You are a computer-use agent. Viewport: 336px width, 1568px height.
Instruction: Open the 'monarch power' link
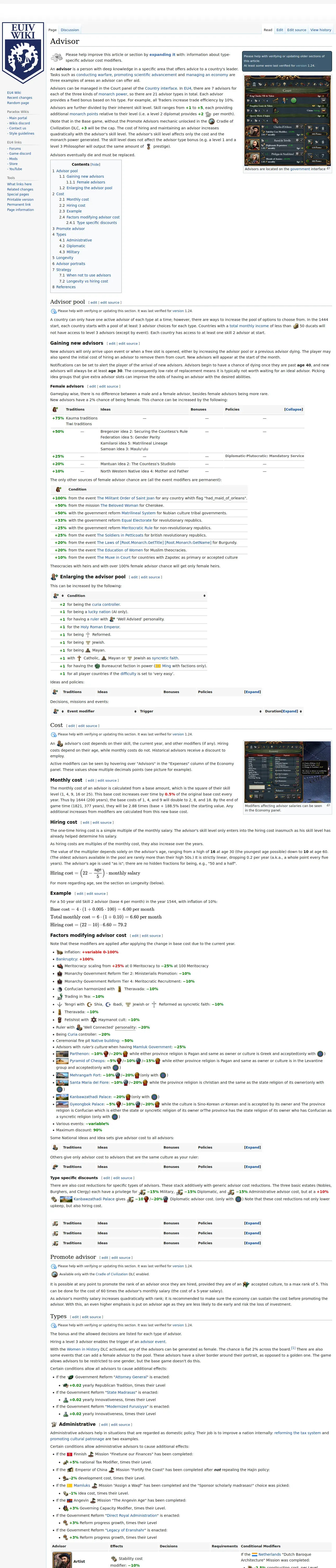(x=113, y=94)
